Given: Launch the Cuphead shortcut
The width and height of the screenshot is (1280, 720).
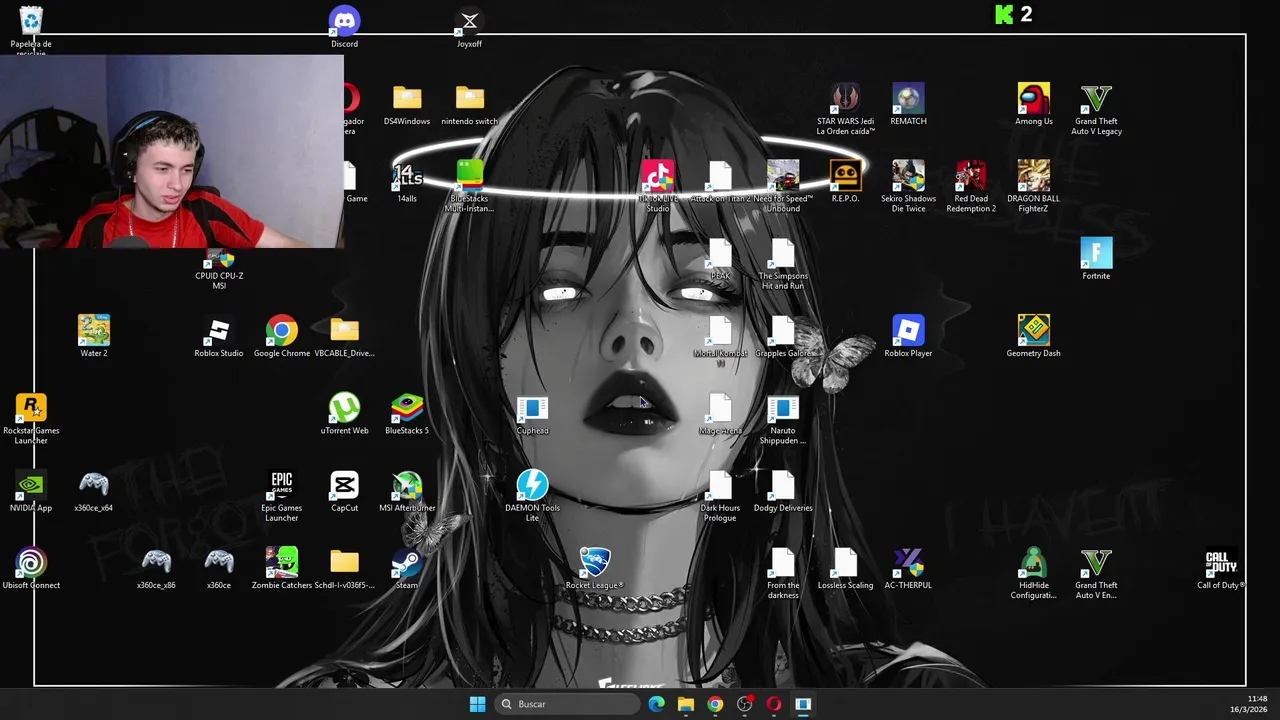Looking at the screenshot, I should tap(532, 414).
